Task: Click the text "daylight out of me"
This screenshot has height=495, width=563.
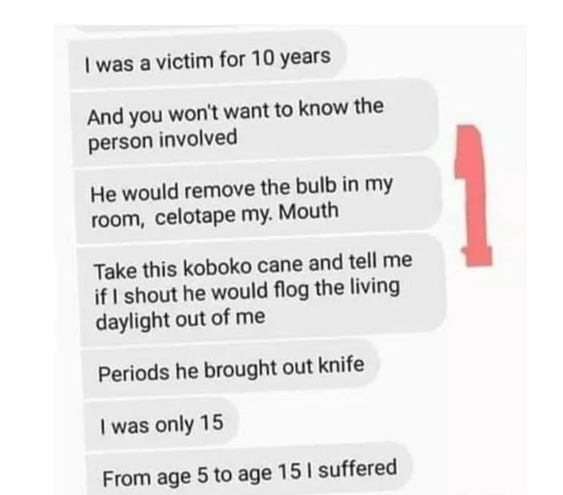Action: (180, 319)
